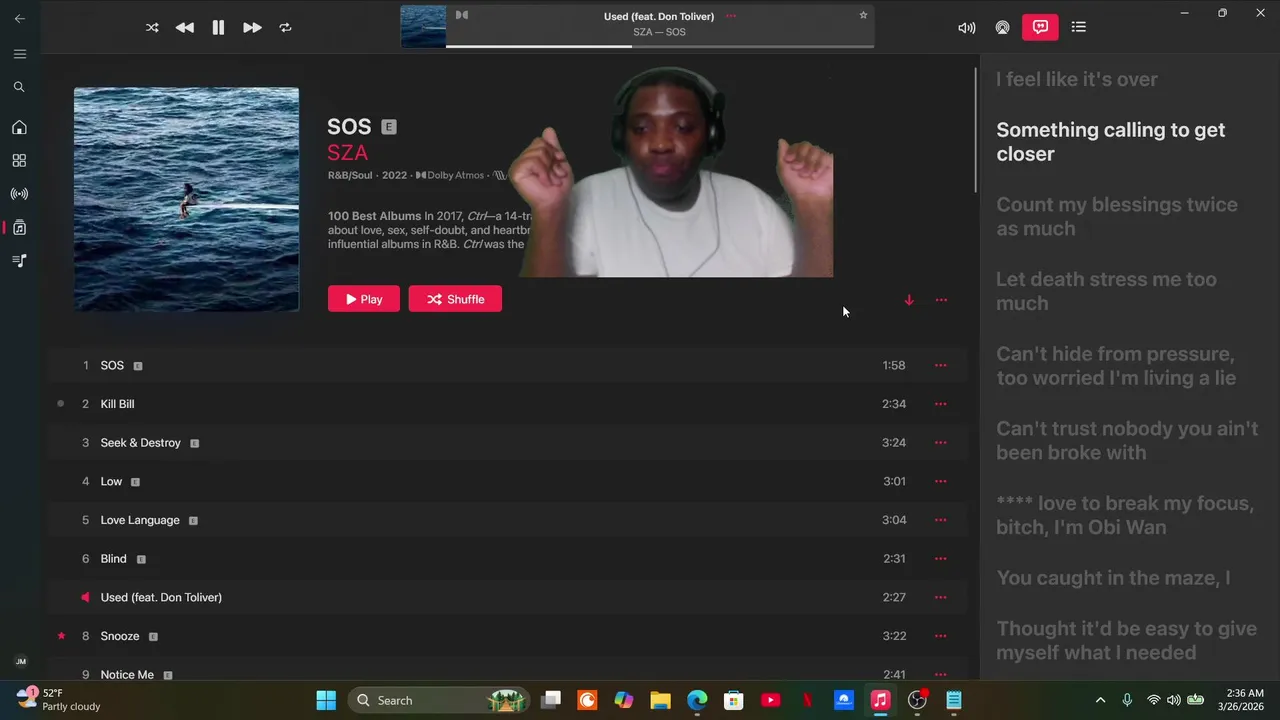Play the SOS album
Image resolution: width=1280 pixels, height=720 pixels.
[x=364, y=299]
